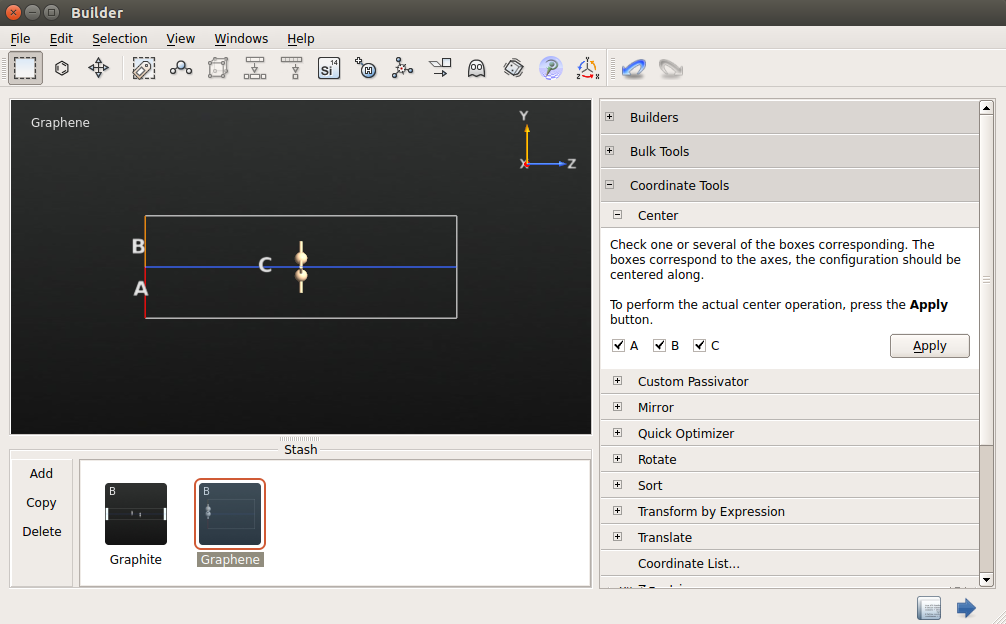
Task: Select the Graphite stash thumbnail
Action: pyautogui.click(x=136, y=514)
